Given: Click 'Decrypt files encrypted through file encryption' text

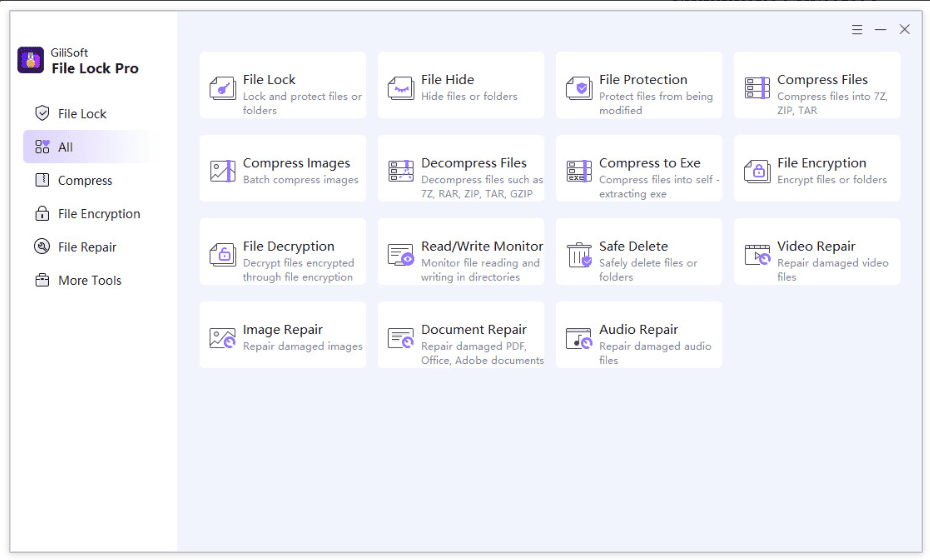Looking at the screenshot, I should click(298, 270).
